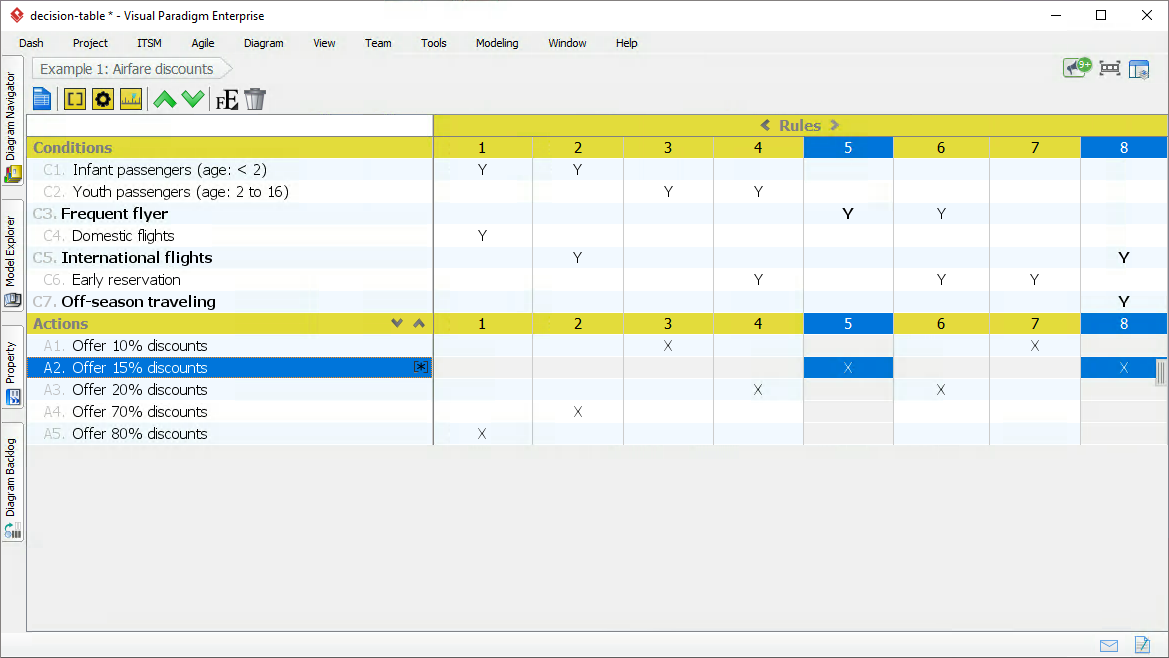Delete the selected row using trash icon
This screenshot has width=1169, height=658.
(255, 99)
